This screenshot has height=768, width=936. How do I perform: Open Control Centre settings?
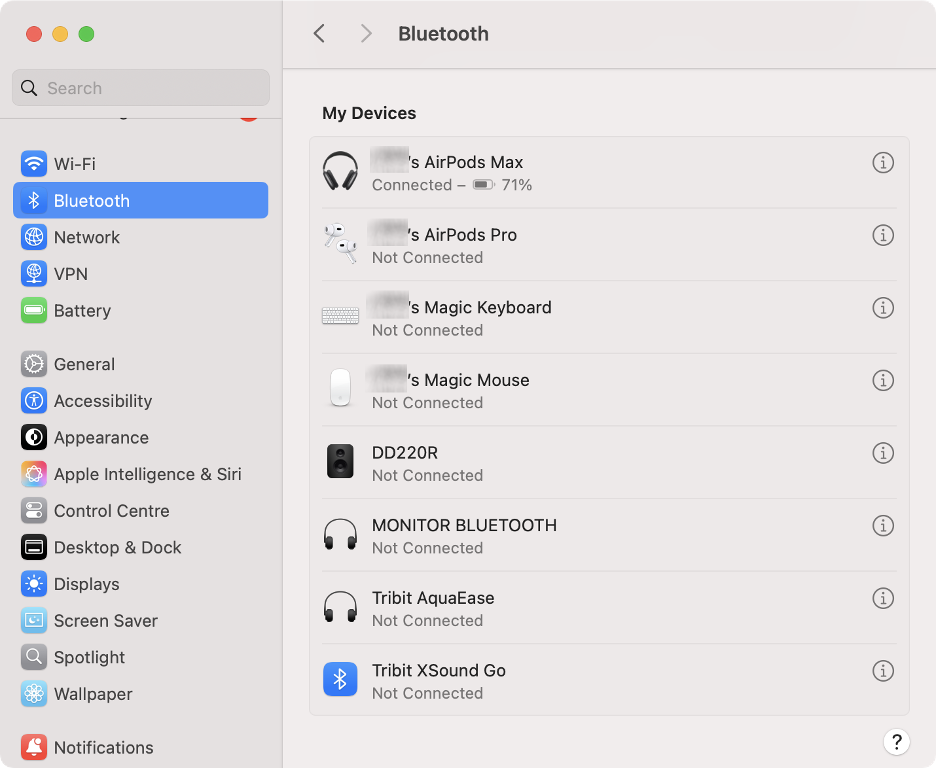(x=140, y=511)
